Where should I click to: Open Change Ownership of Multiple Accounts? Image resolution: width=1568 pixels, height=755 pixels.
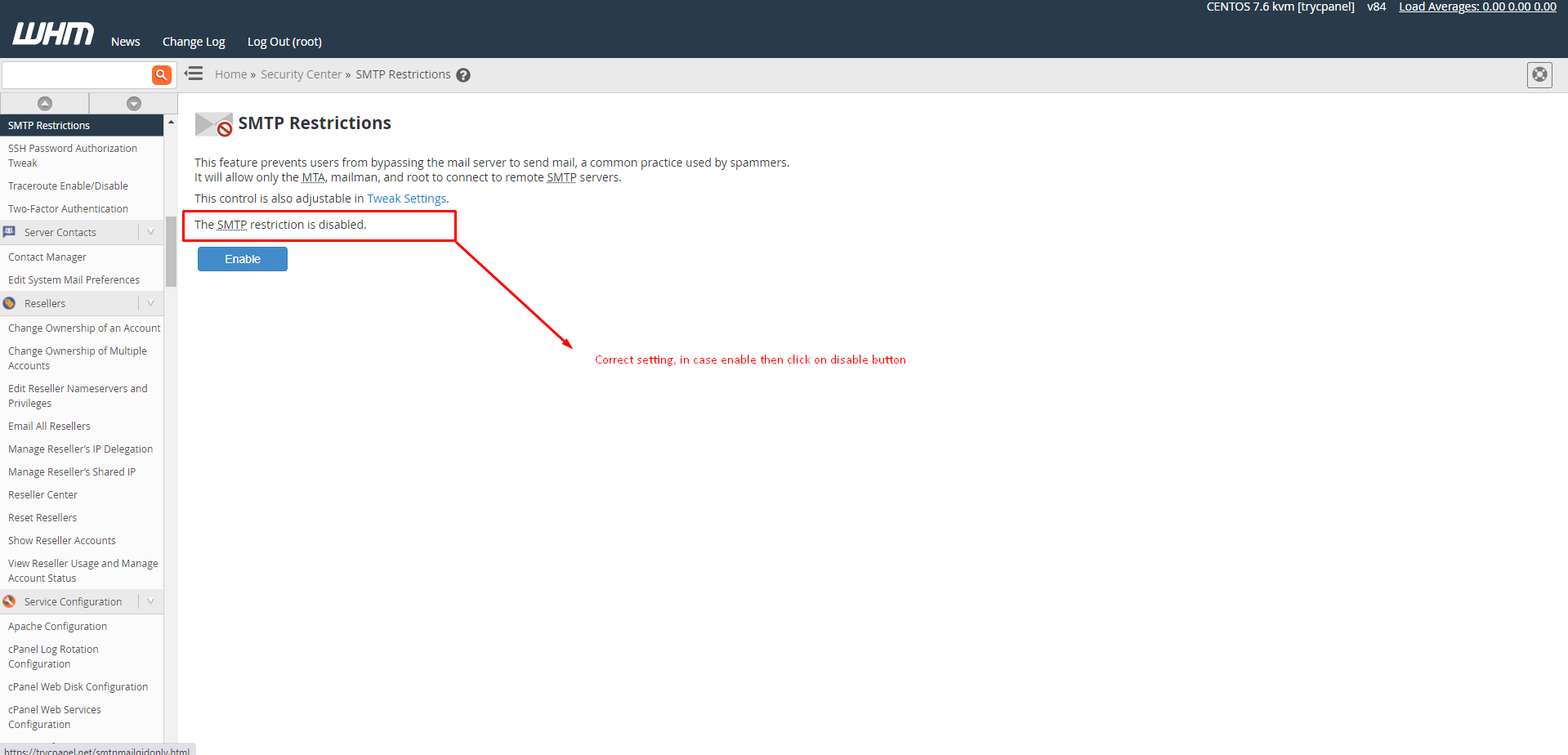78,358
